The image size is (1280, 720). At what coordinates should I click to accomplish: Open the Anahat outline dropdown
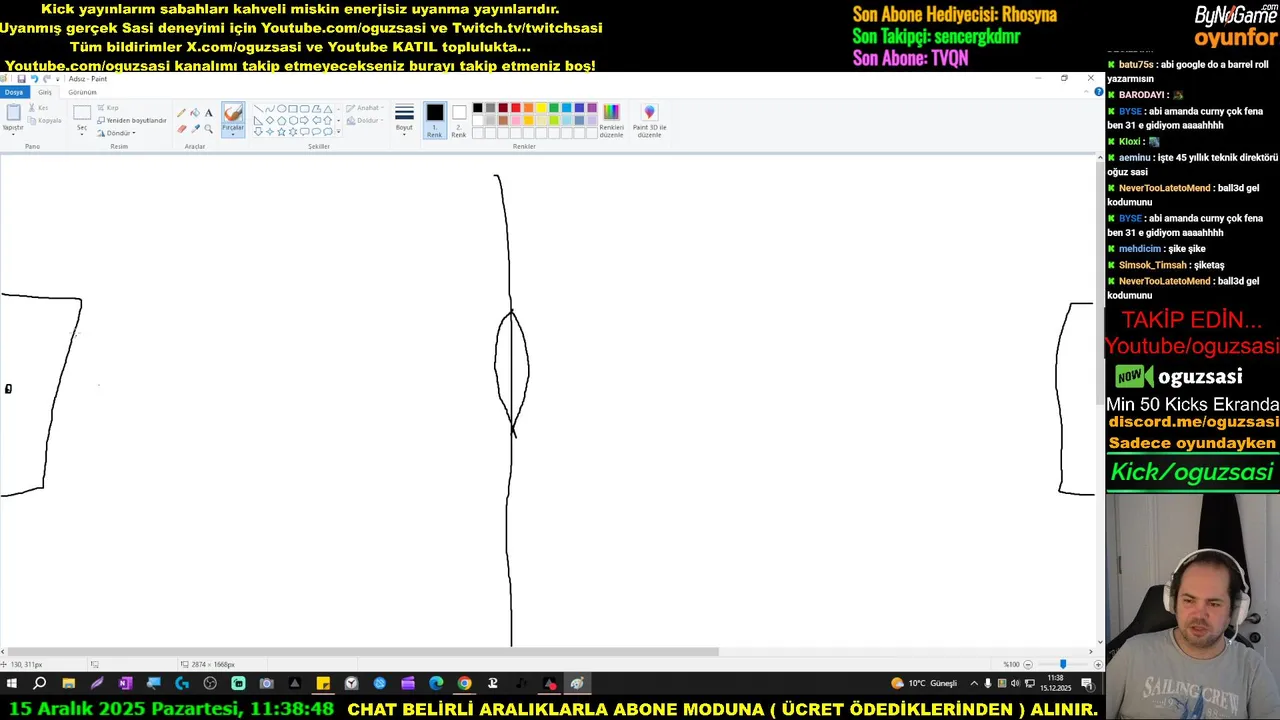(x=364, y=108)
